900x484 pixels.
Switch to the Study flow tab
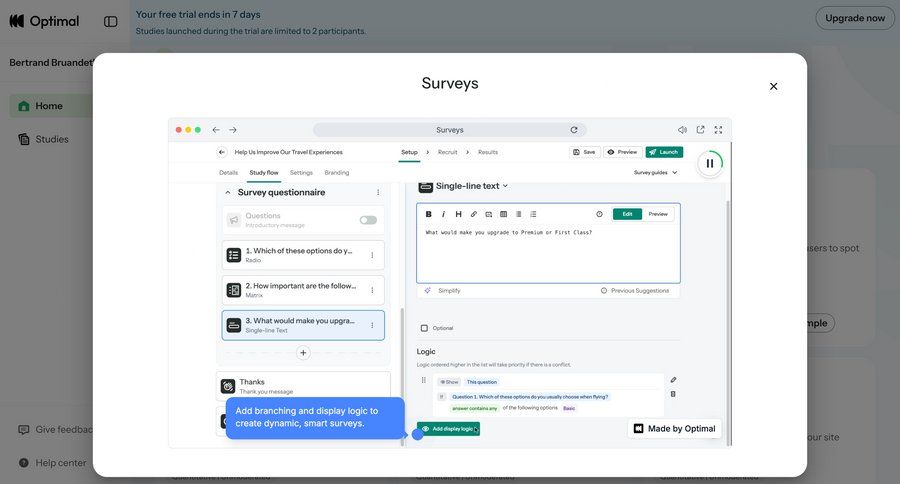264,172
